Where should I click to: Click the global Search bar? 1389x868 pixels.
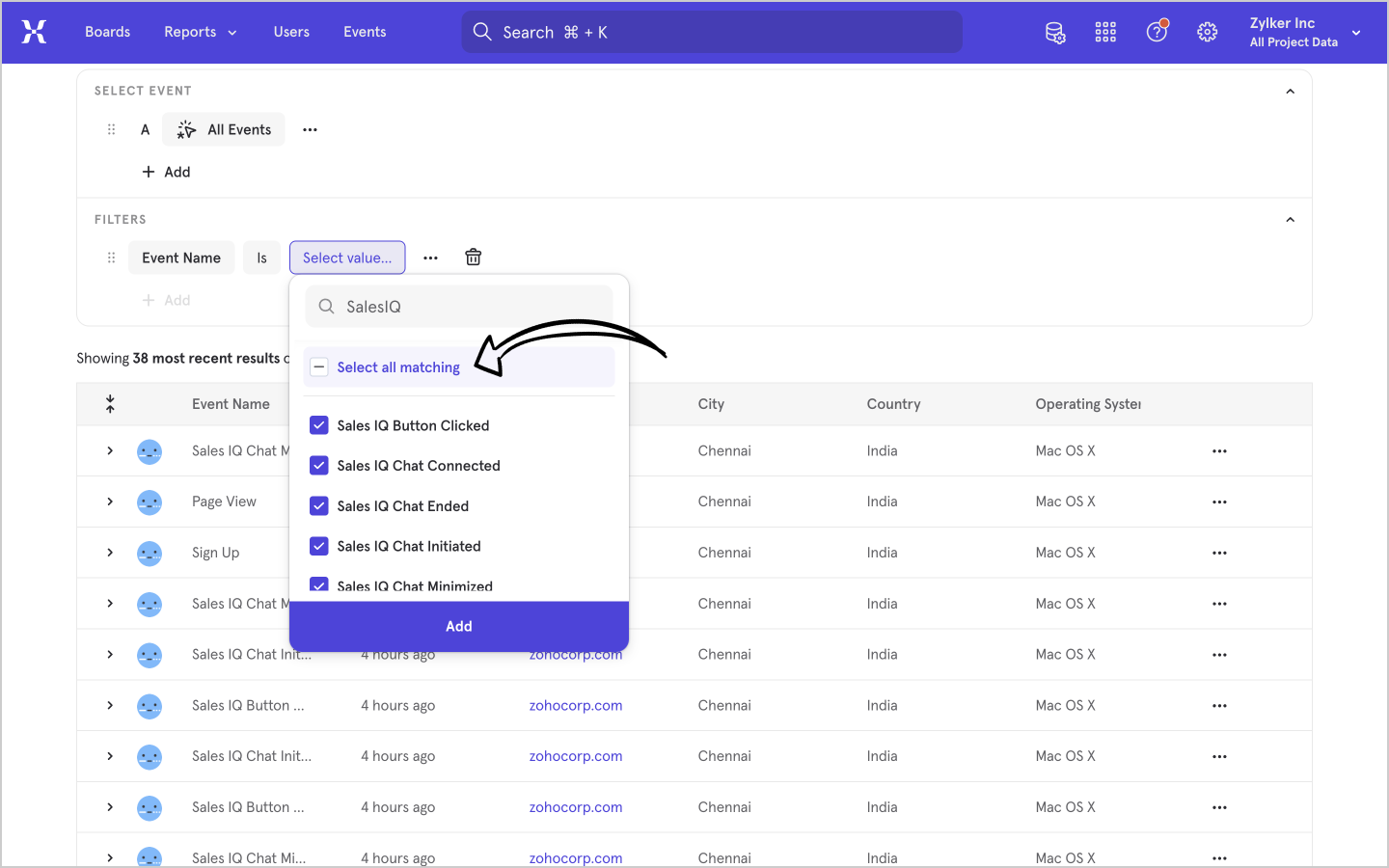point(712,32)
